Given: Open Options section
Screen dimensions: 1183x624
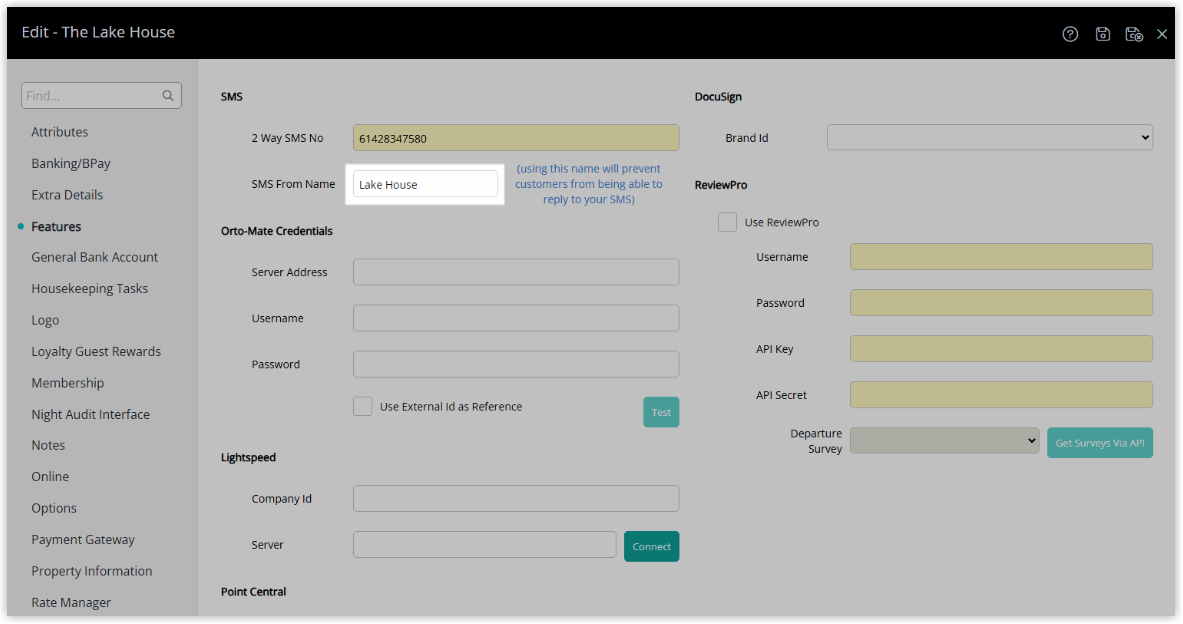Looking at the screenshot, I should (54, 509).
